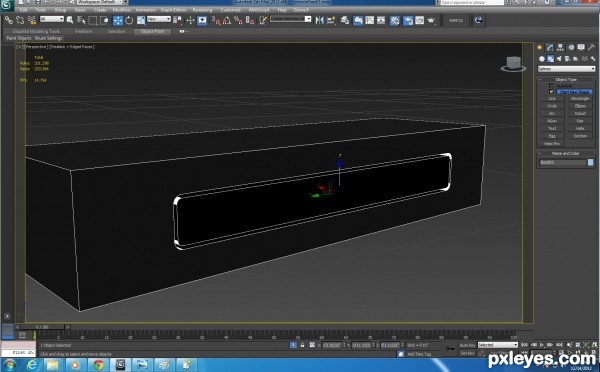Switch to the Modify command panel

(550, 47)
